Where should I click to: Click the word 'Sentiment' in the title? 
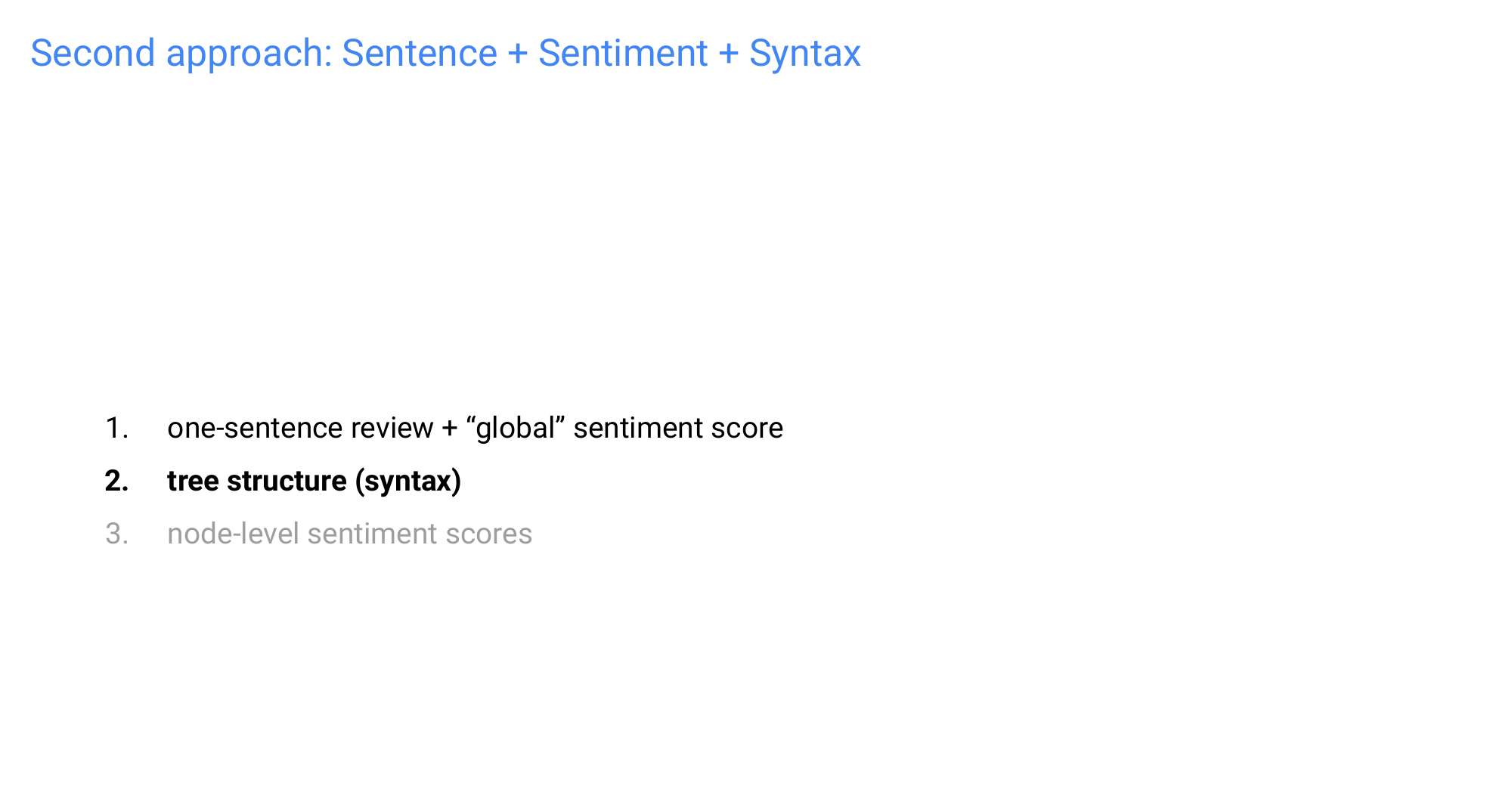tap(623, 54)
